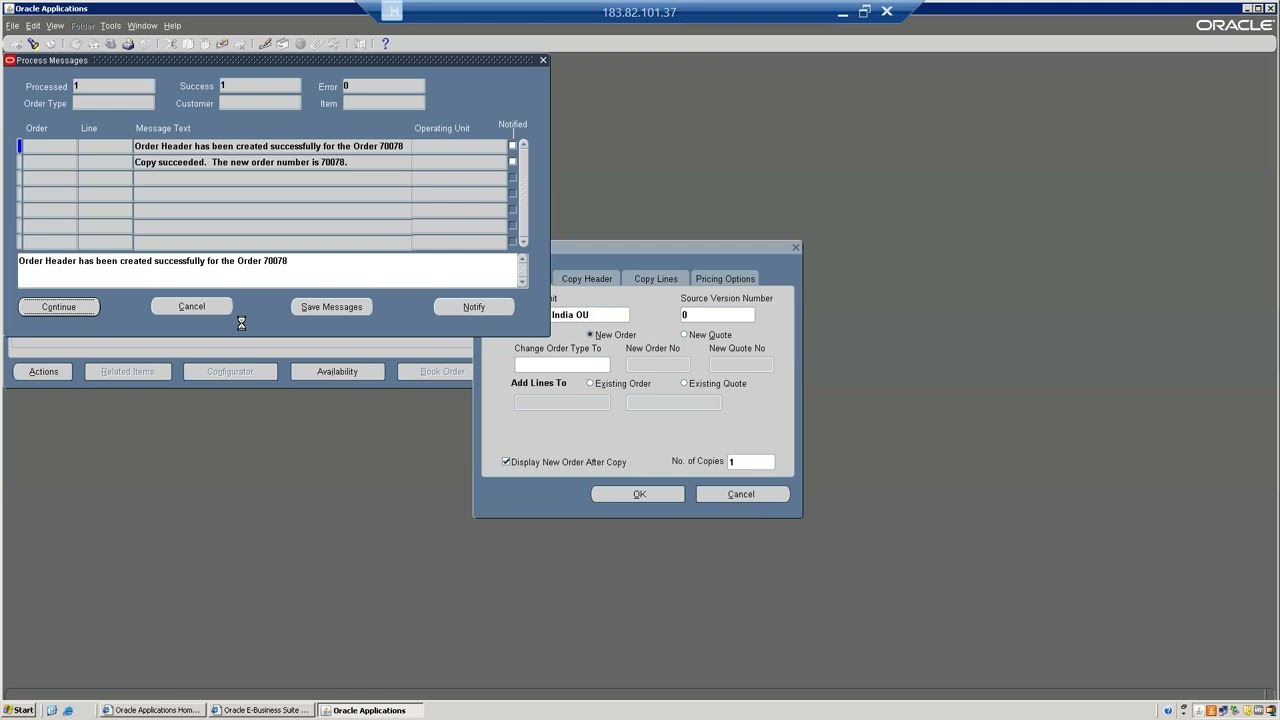The image size is (1280, 720).
Task: Open the Windows Start menu
Action: pyautogui.click(x=19, y=710)
